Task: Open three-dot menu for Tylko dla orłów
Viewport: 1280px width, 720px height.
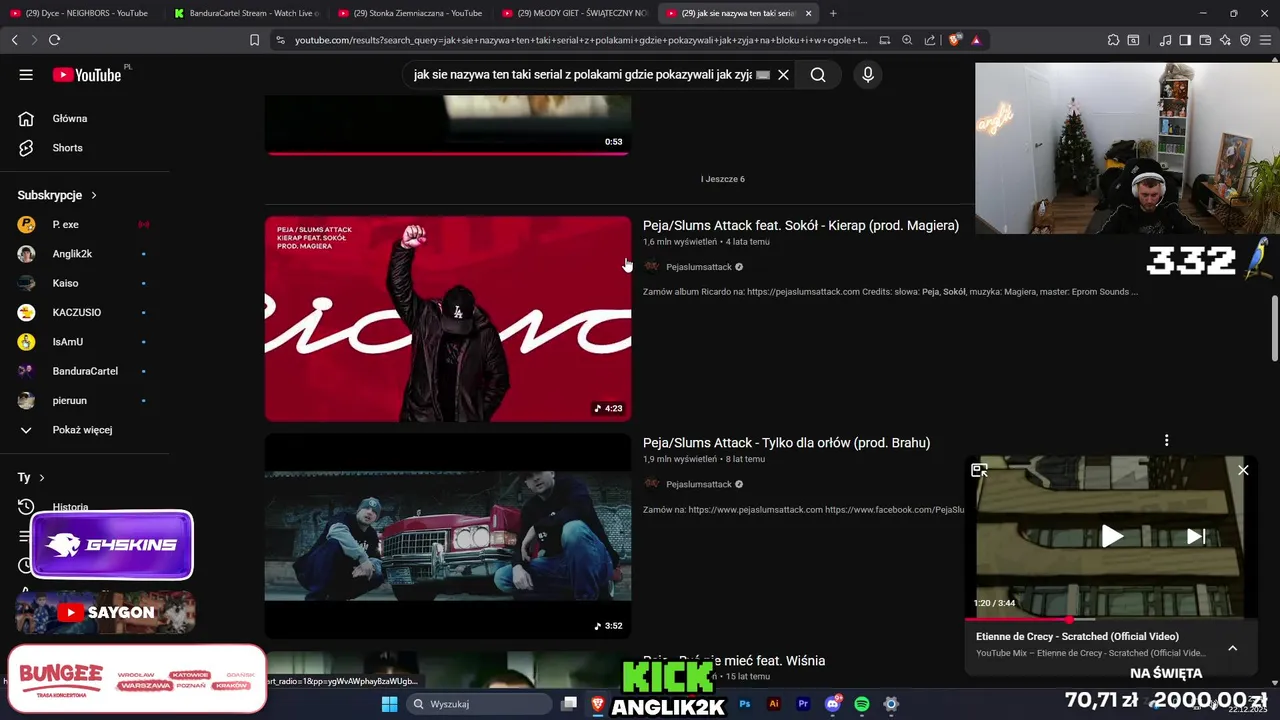Action: click(1166, 440)
